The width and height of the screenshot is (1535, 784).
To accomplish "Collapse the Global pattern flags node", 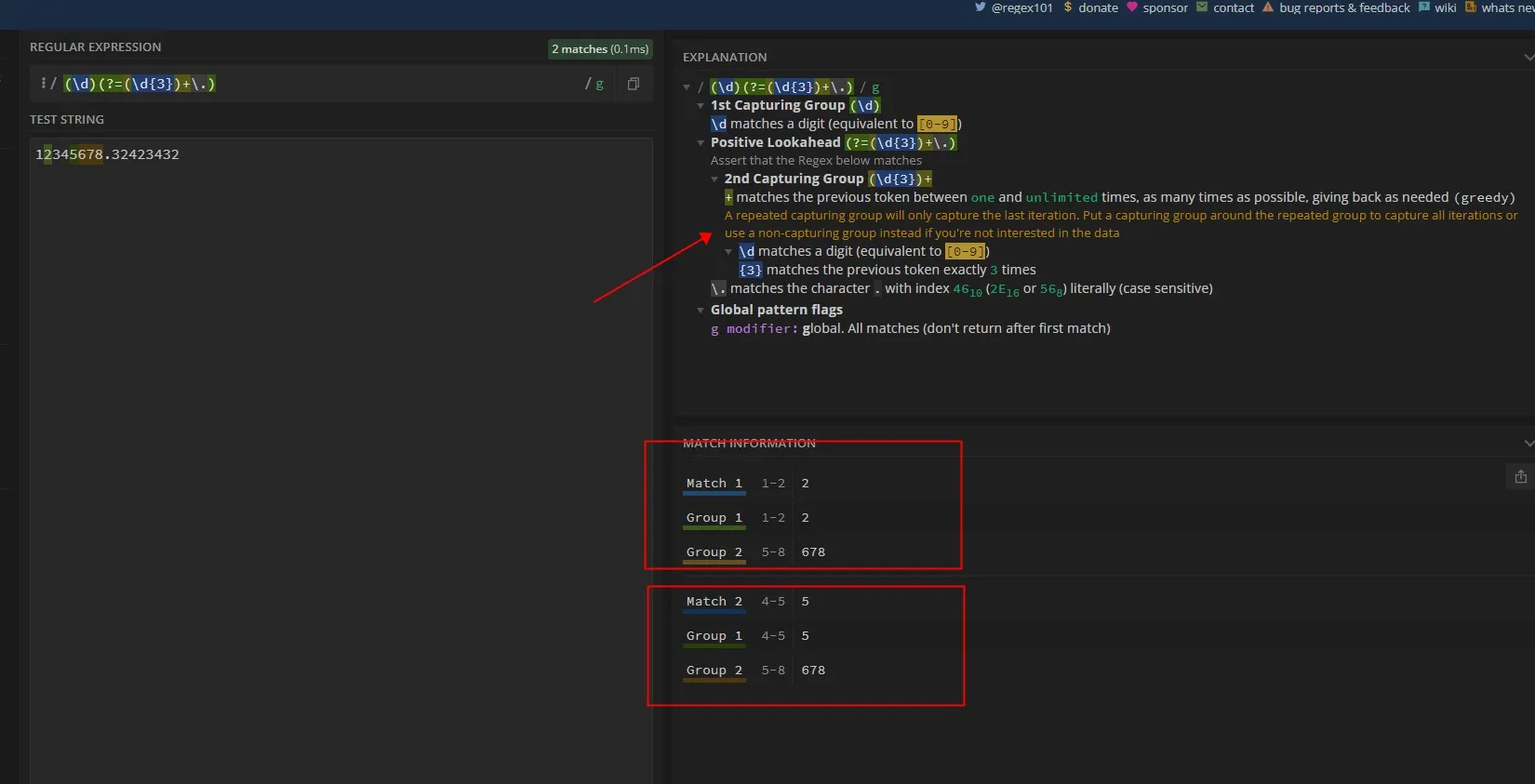I will (x=701, y=311).
